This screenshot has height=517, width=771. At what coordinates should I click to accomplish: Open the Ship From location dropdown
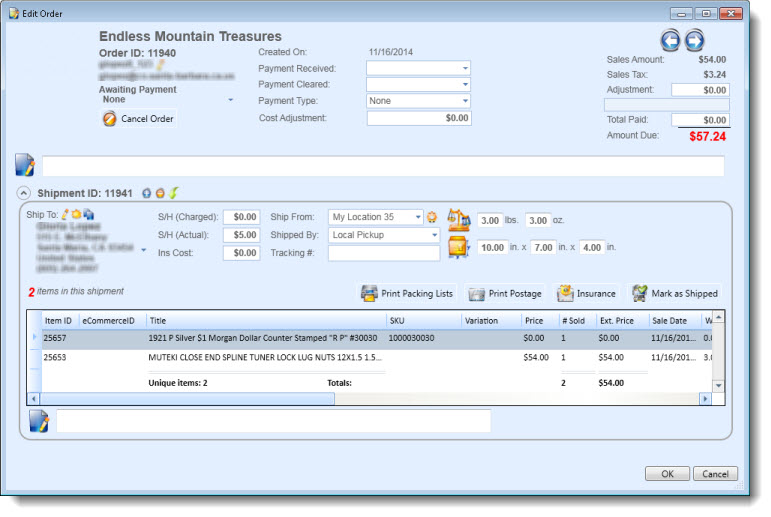(x=417, y=217)
